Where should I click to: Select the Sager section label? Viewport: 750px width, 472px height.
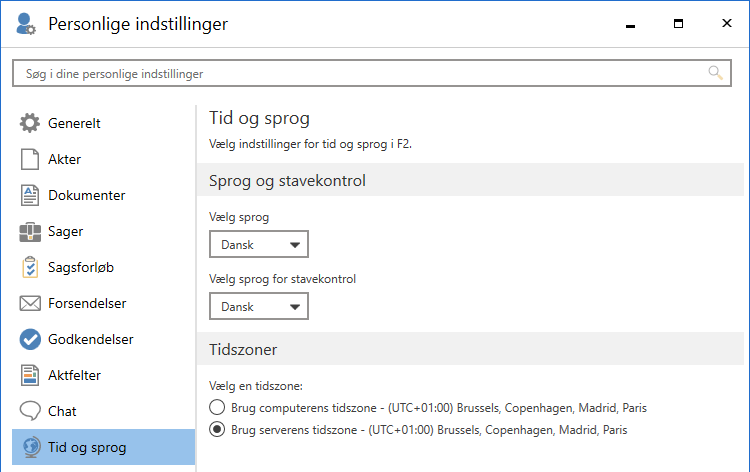click(x=66, y=231)
